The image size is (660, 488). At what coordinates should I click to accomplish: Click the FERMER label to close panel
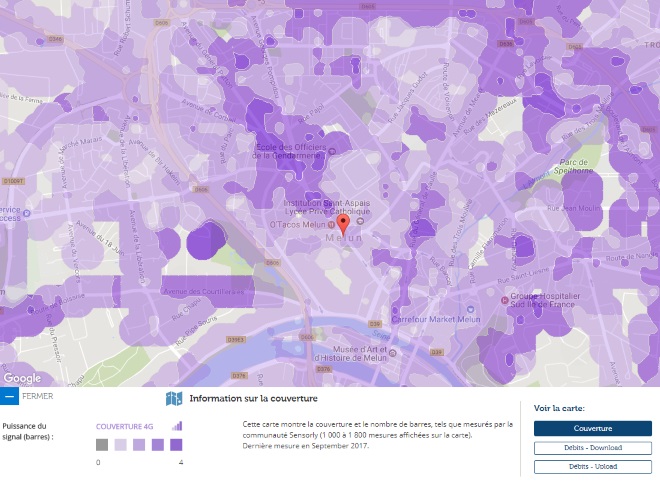[x=37, y=396]
